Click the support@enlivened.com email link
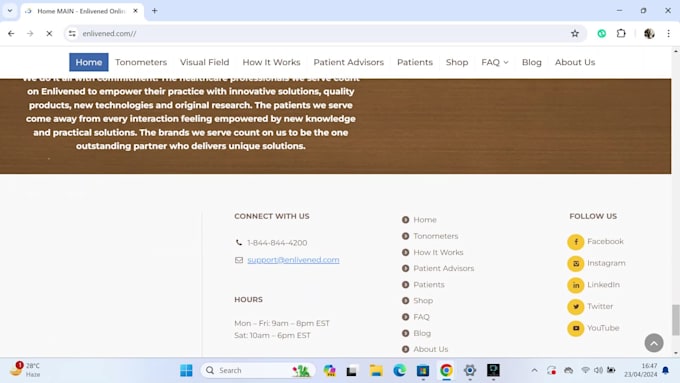 pyautogui.click(x=293, y=260)
